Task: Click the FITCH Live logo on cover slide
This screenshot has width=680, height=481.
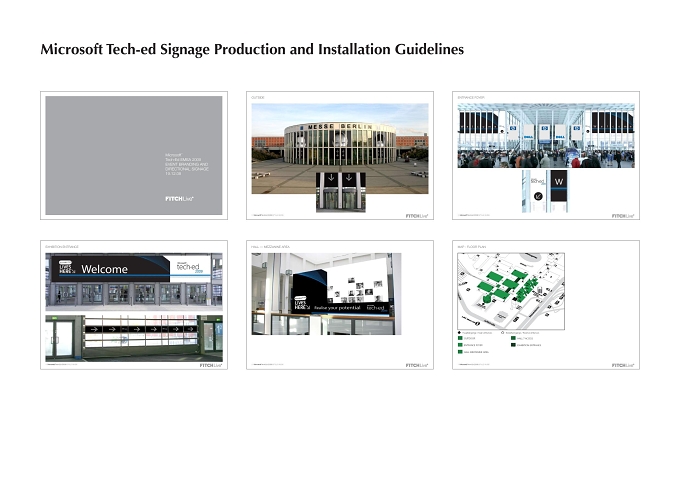Action: tap(179, 199)
